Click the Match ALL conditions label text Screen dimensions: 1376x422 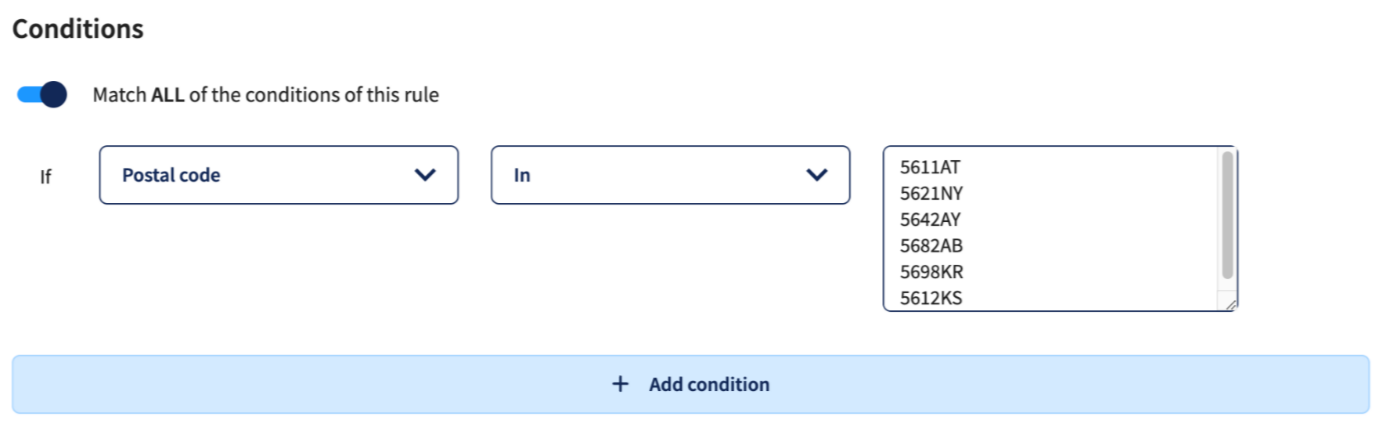click(x=266, y=95)
